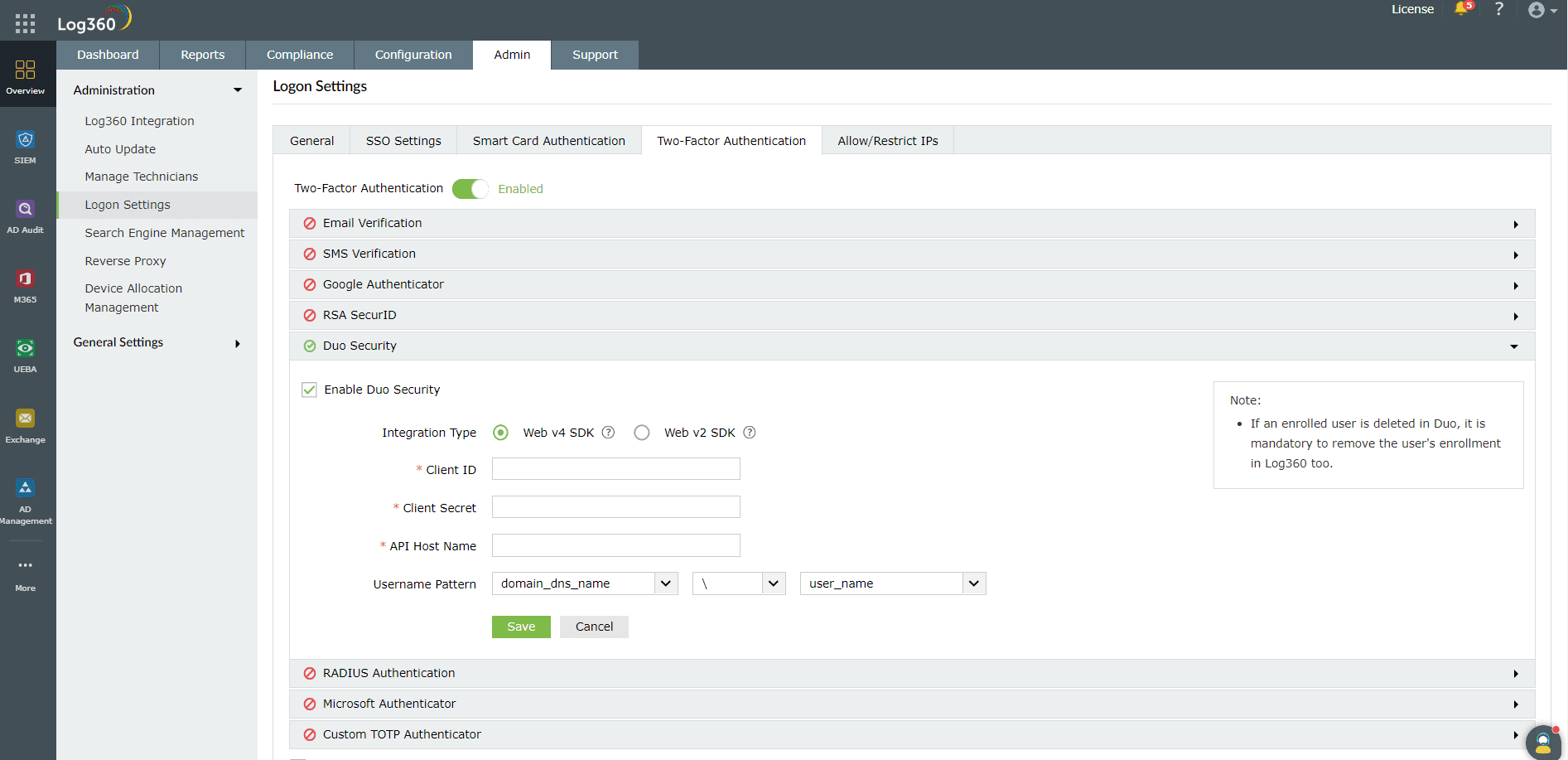Click Email Verification disabled status icon
1568x760 pixels.
(310, 224)
